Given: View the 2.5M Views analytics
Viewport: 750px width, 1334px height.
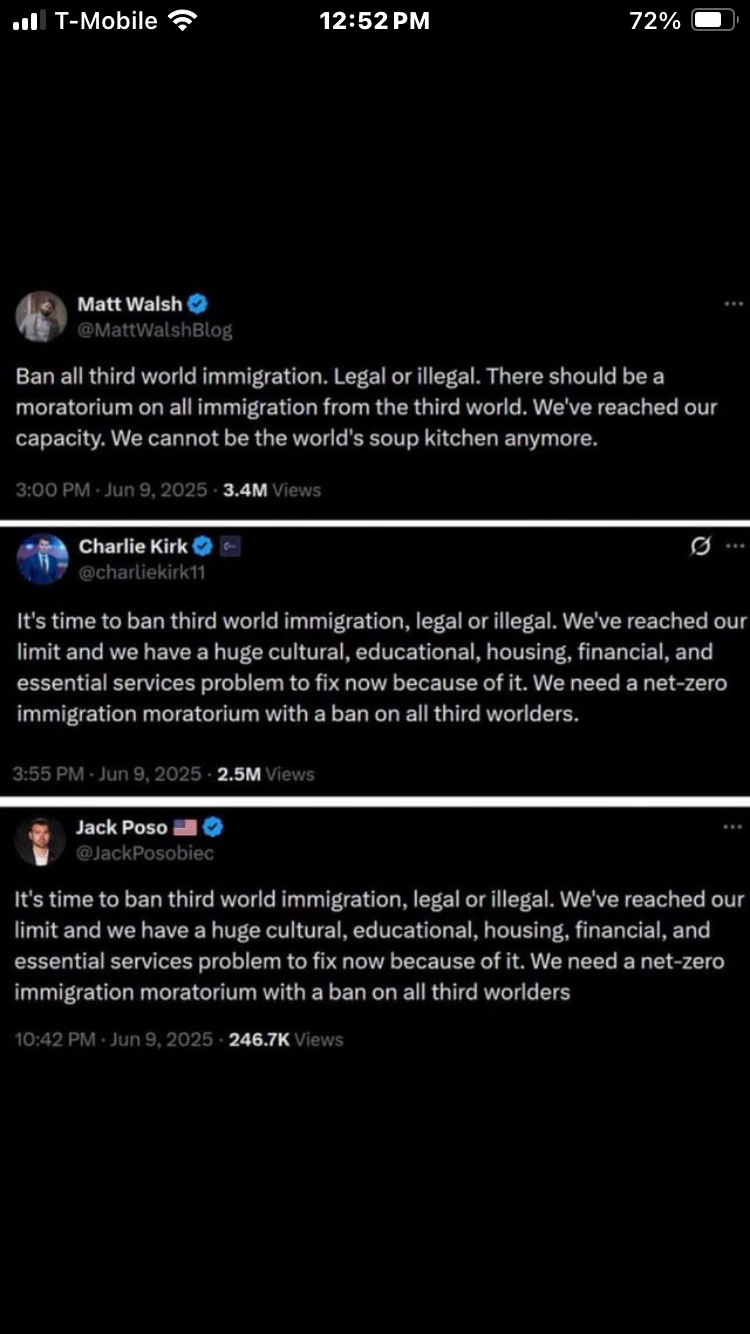Looking at the screenshot, I should [x=265, y=774].
